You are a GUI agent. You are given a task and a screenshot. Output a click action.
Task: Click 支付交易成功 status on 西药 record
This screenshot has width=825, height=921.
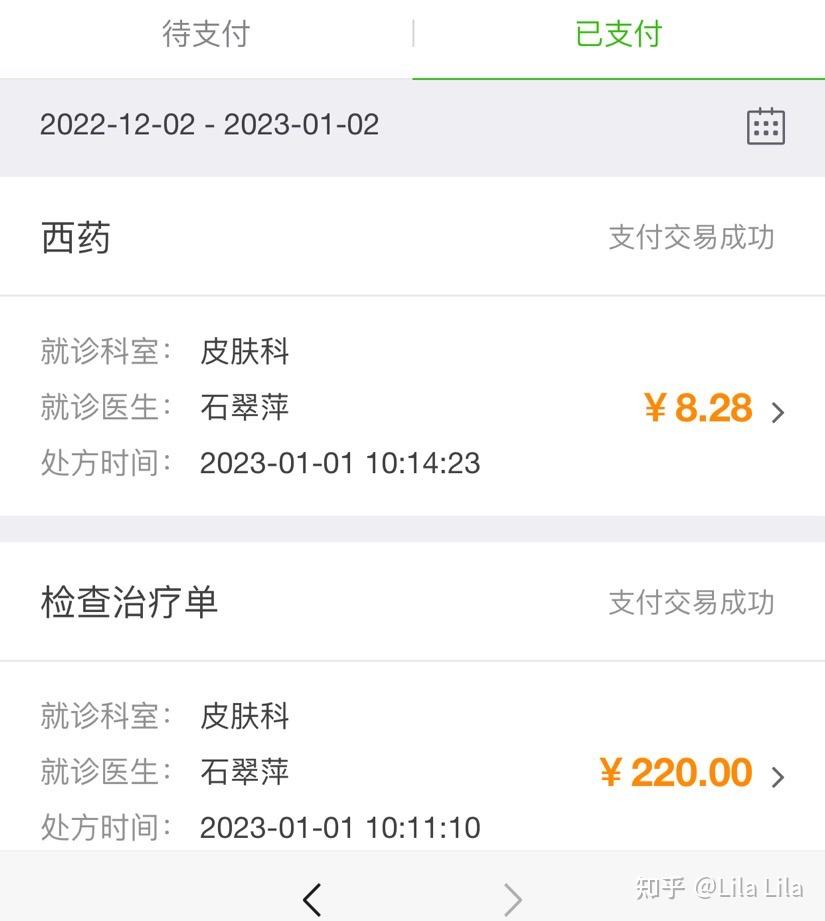click(691, 237)
